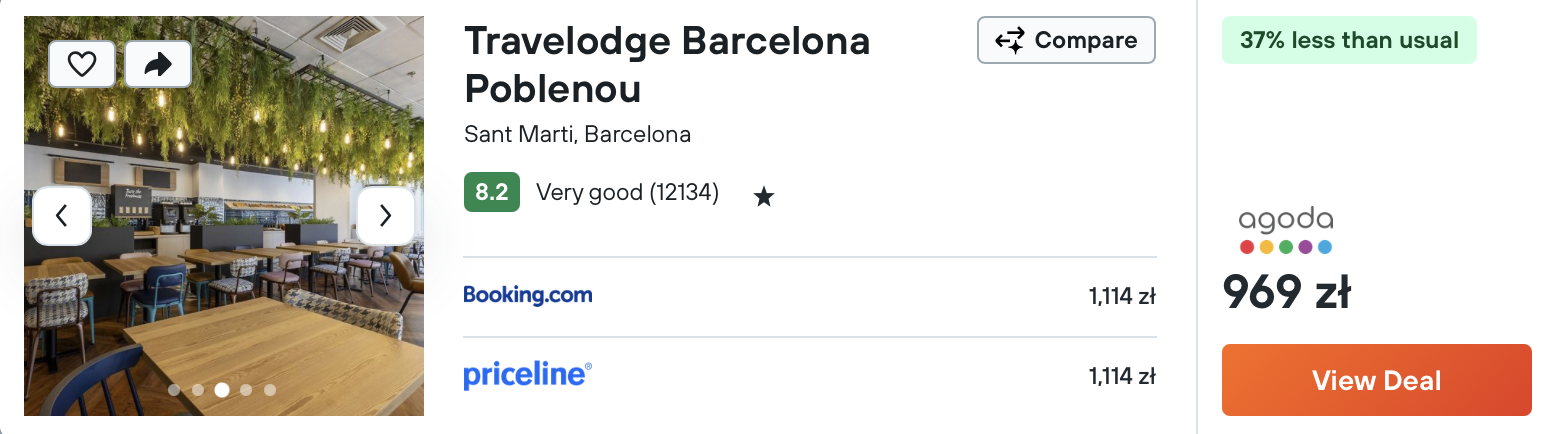Show the previous hotel photo
The image size is (1548, 434).
click(62, 215)
